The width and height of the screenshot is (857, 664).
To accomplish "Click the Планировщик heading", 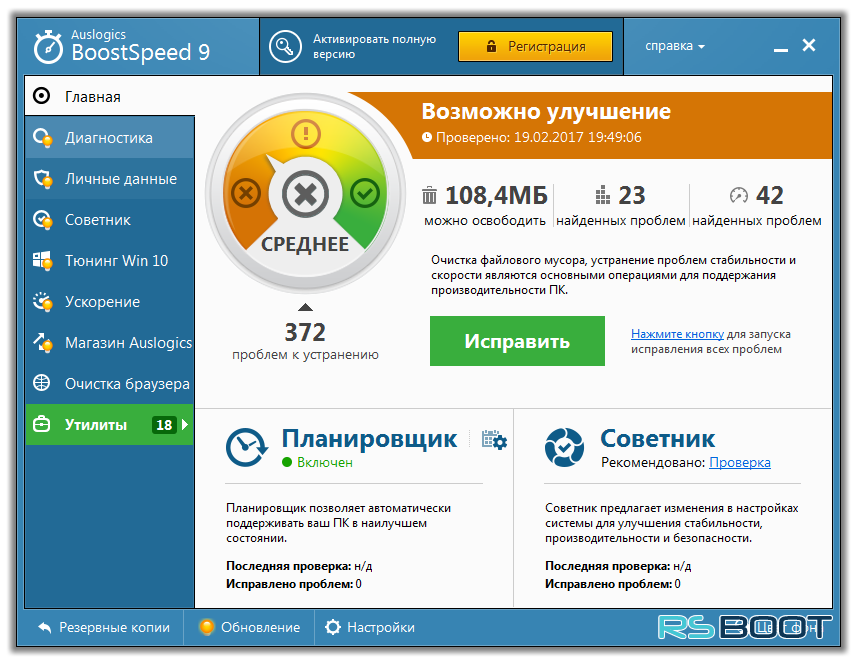I will click(x=369, y=438).
